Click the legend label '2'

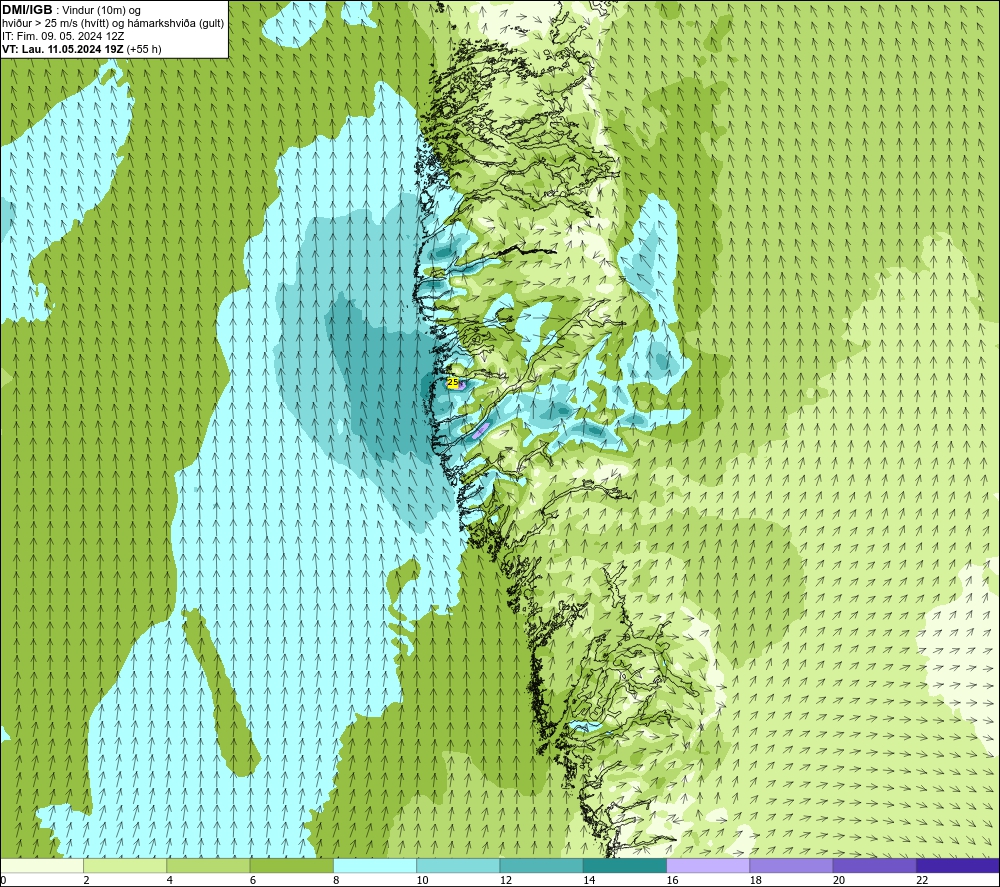86,880
